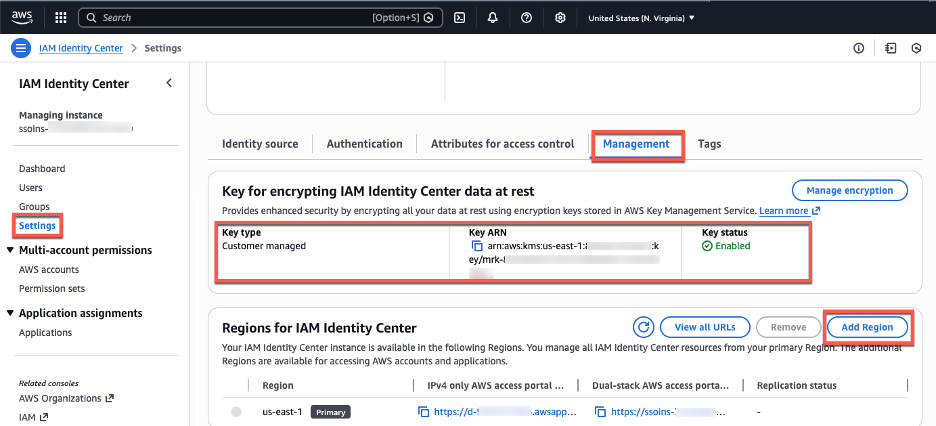Select the us-east-1 region radio button
Viewport: 936px width, 426px height.
(236, 411)
